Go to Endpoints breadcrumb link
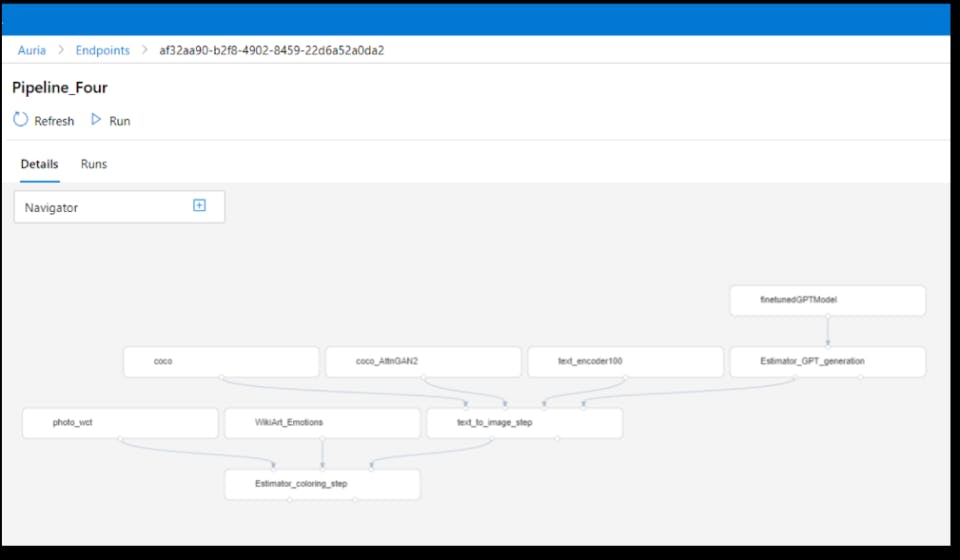 [102, 50]
